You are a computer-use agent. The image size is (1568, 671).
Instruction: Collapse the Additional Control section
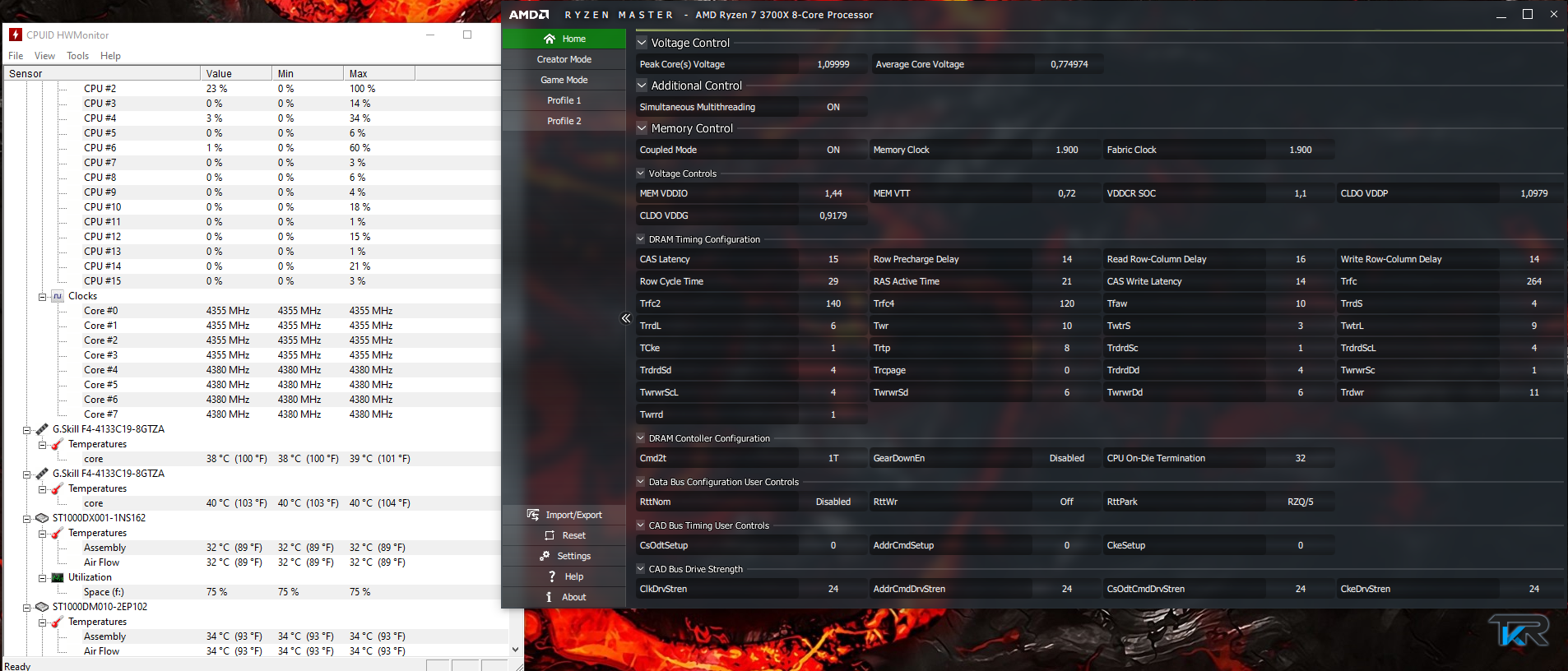tap(642, 86)
